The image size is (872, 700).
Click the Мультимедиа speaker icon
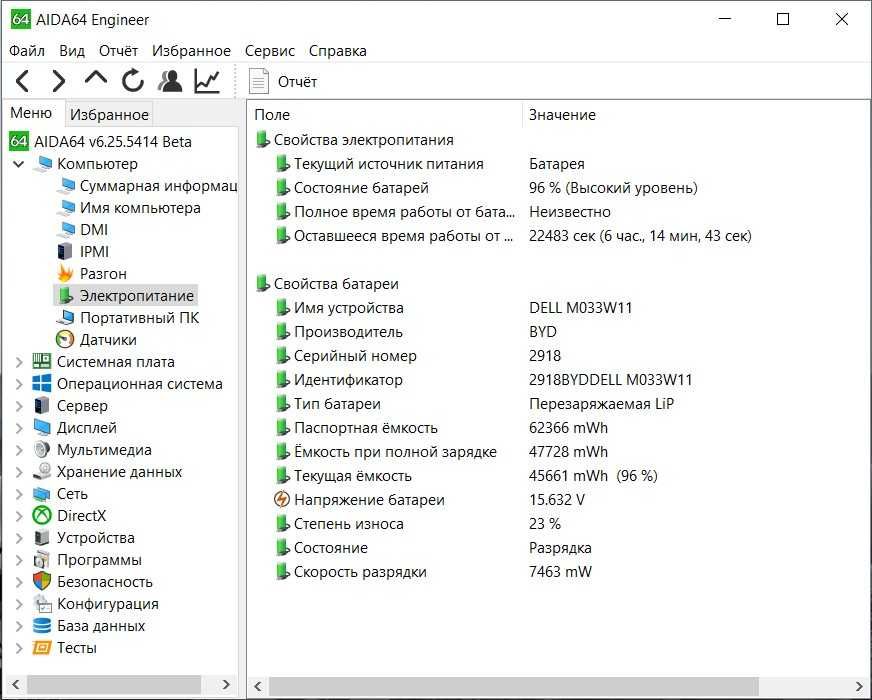point(42,449)
